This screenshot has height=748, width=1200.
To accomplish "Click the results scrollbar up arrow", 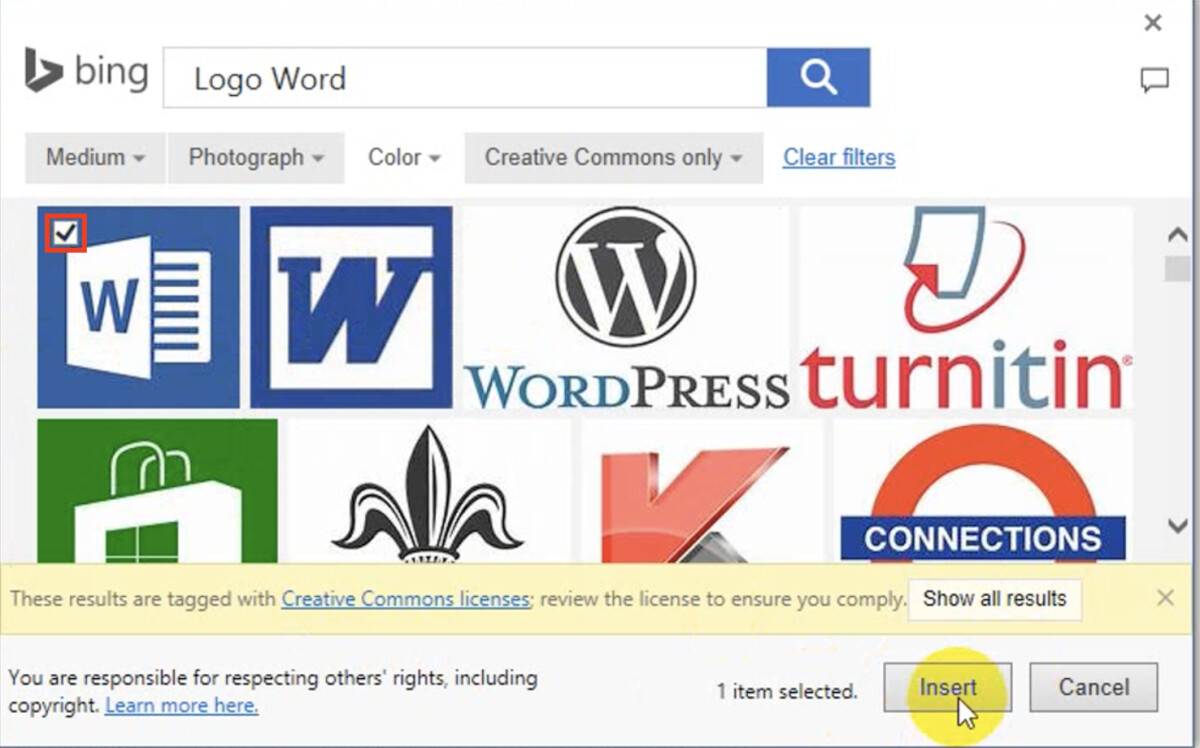I will [x=1177, y=235].
